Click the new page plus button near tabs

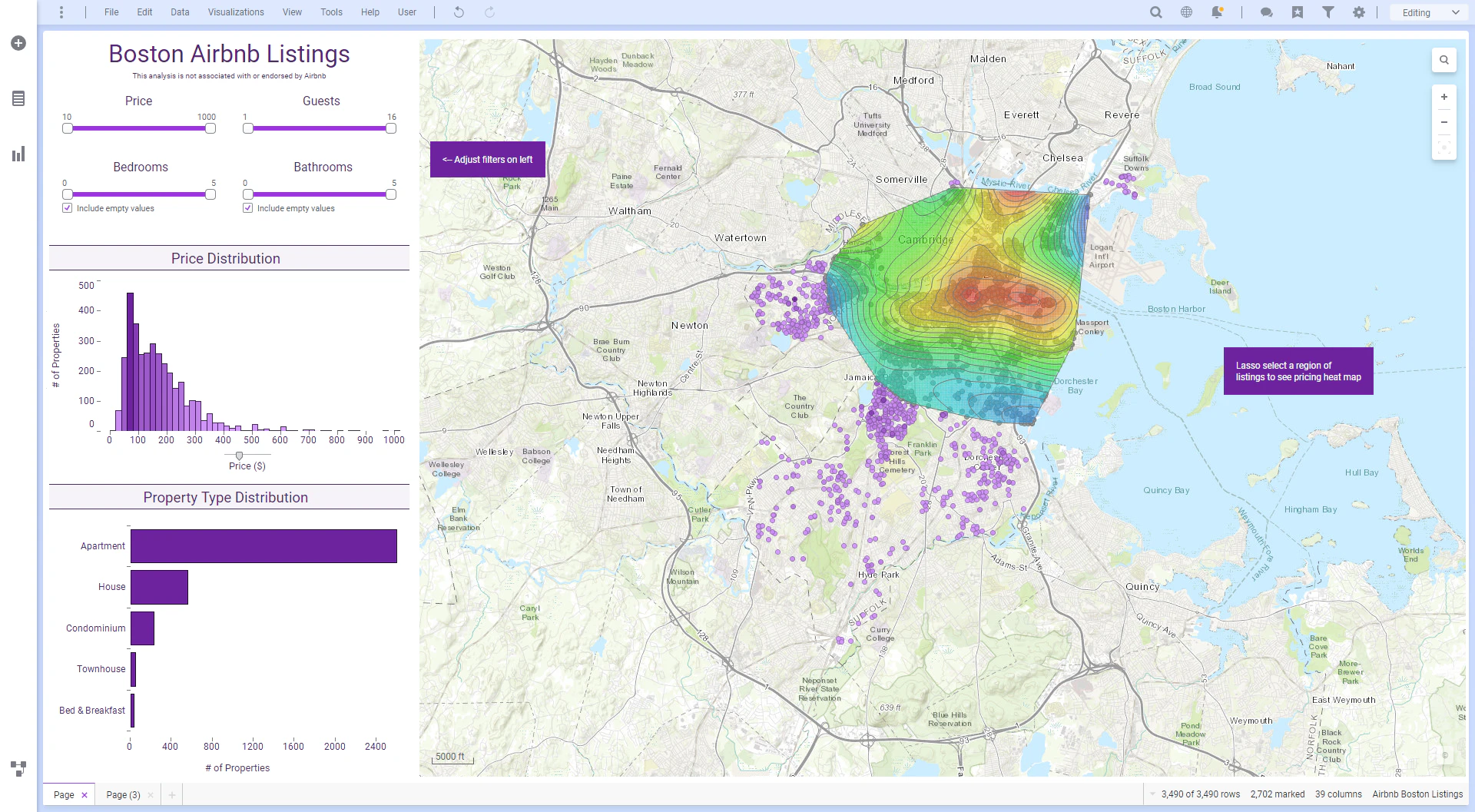pos(172,794)
